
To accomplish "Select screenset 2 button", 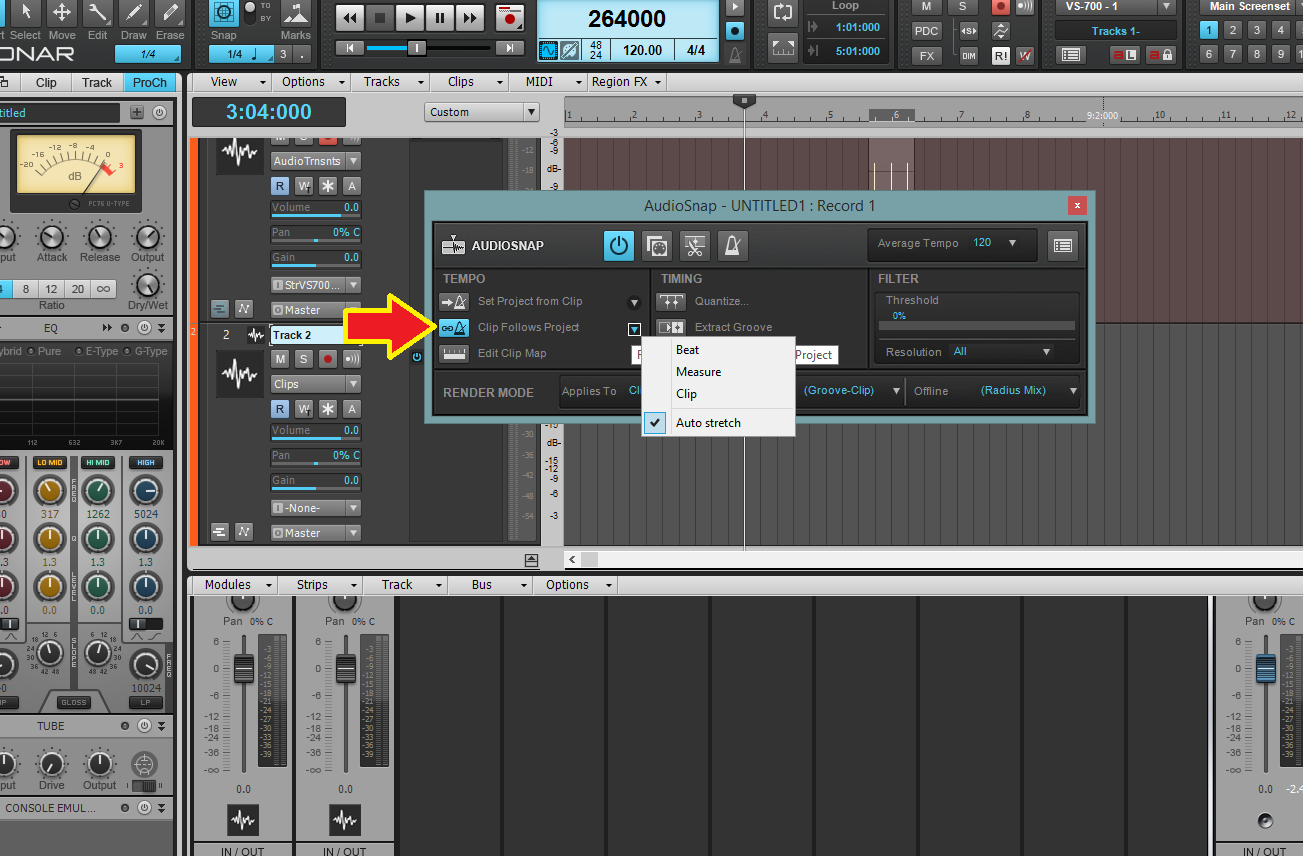I will point(1233,31).
